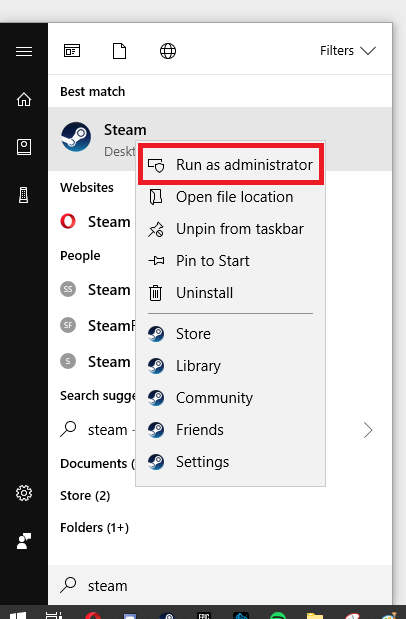Screen dimensions: 406x619
Task: Click the Uninstall trash can icon
Action: (x=155, y=293)
